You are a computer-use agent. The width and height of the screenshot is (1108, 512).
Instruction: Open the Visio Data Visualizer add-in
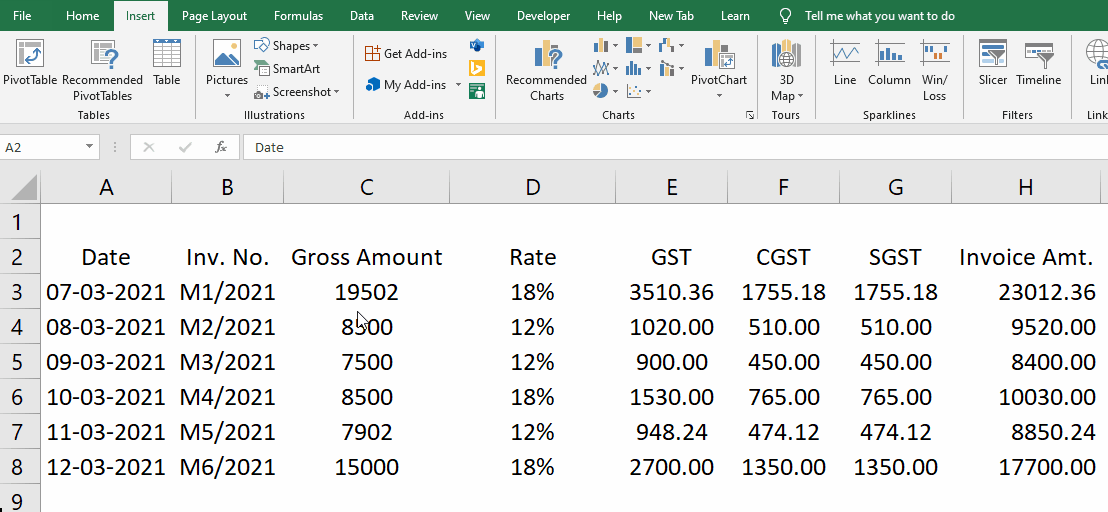[477, 46]
